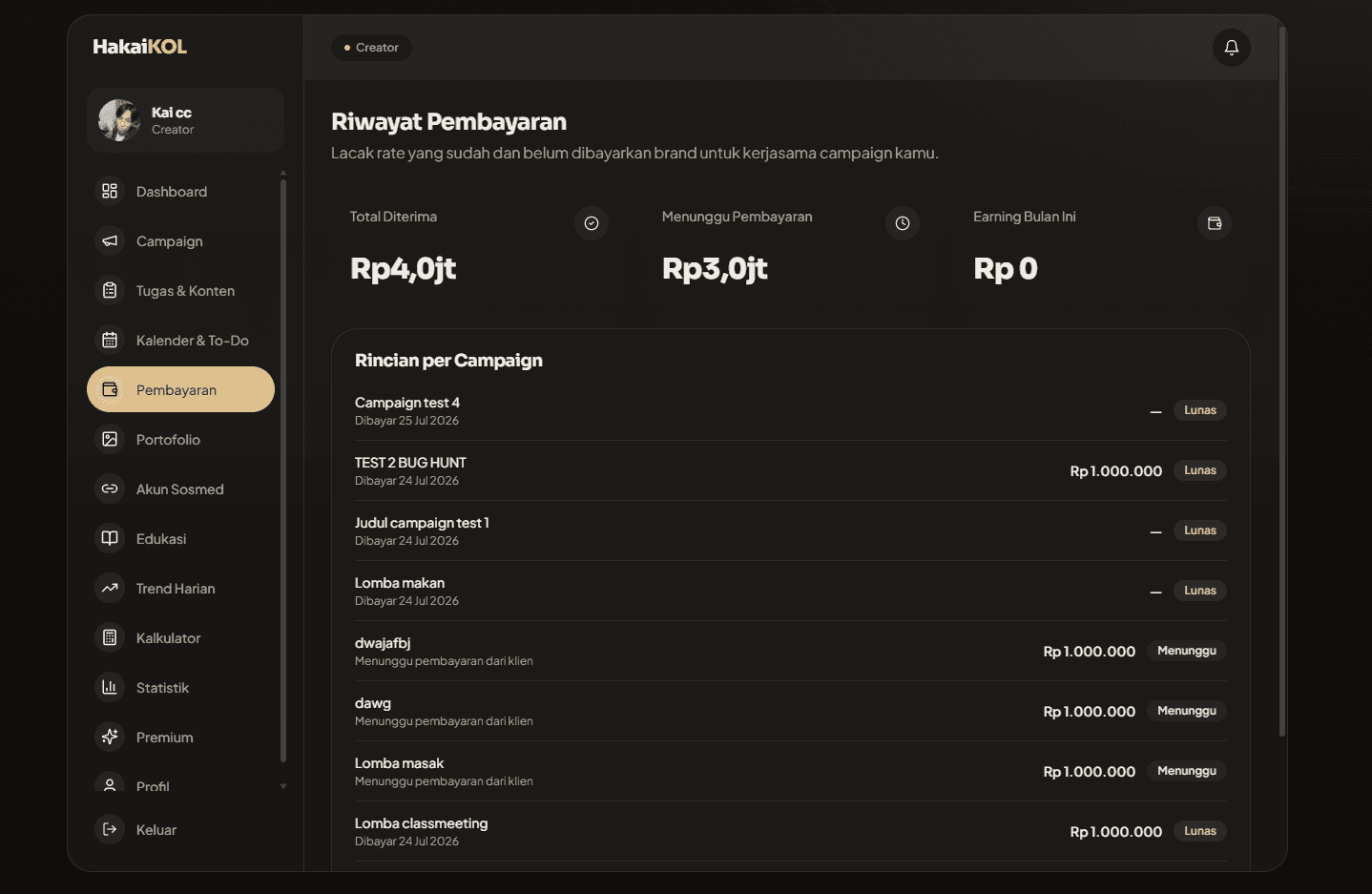Click the Statistik bar chart icon
This screenshot has height=894, width=1372.
pos(110,687)
